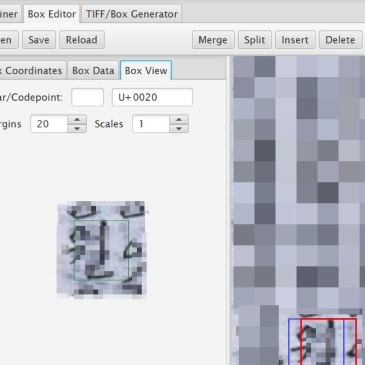365x365 pixels.
Task: Switch to the Box Editor tab
Action: (x=52, y=14)
